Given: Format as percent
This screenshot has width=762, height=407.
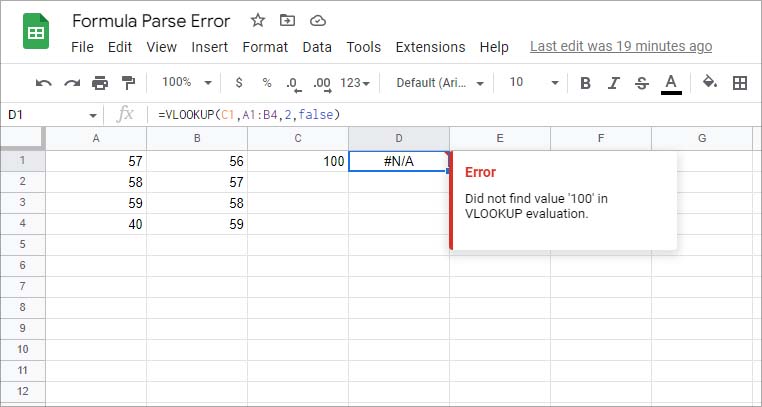Looking at the screenshot, I should 267,83.
